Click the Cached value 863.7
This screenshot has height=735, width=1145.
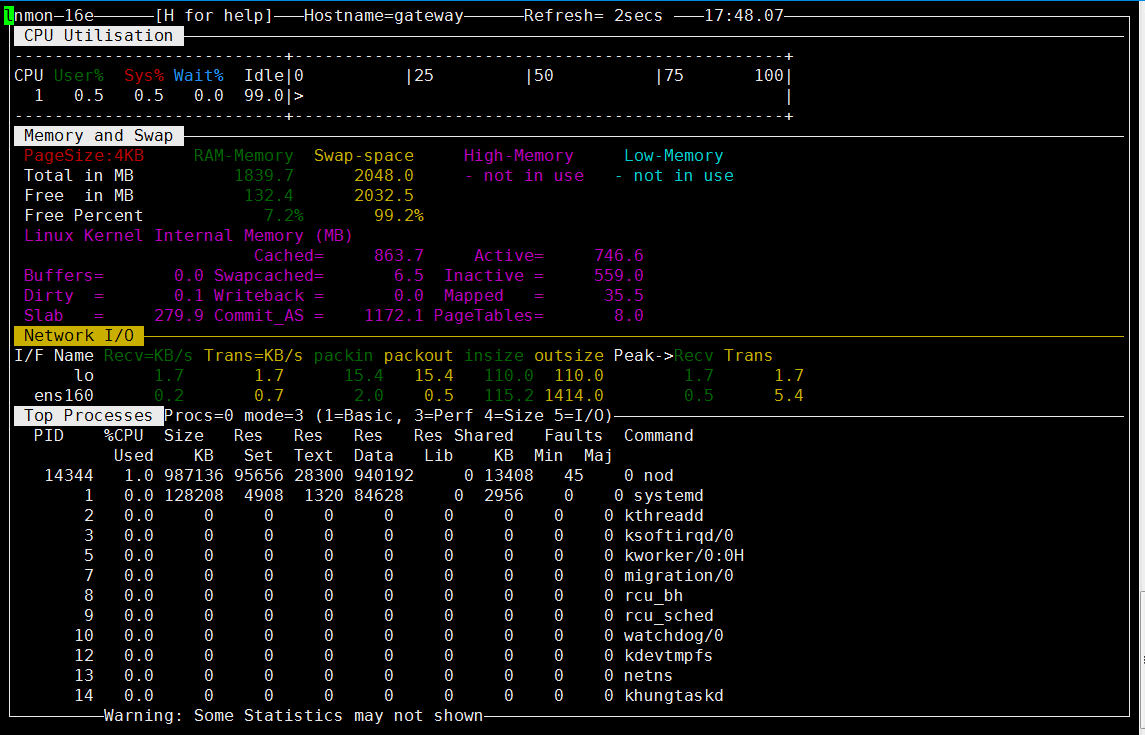click(x=399, y=256)
